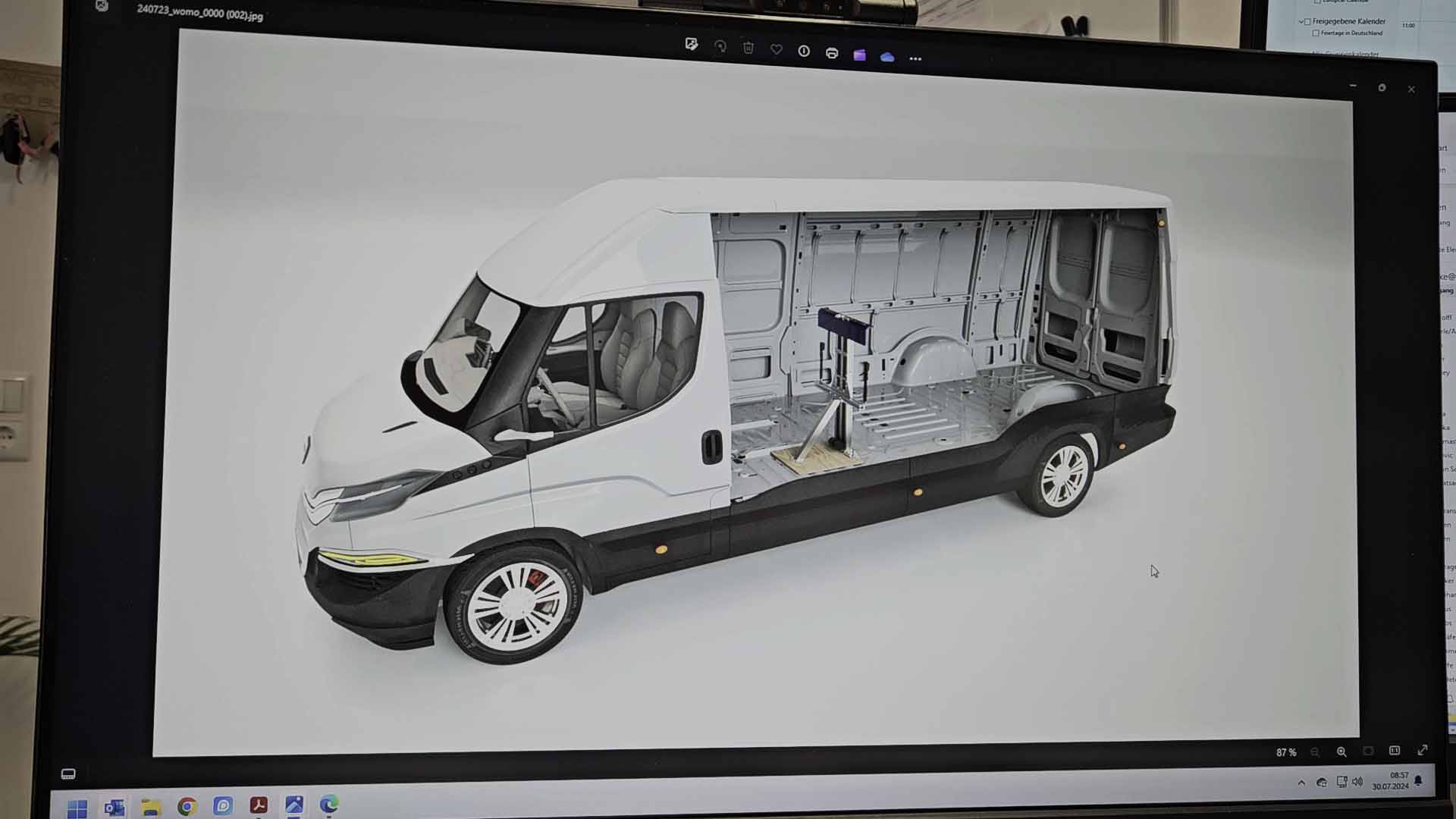Minimize the Photos window

pyautogui.click(x=1354, y=86)
